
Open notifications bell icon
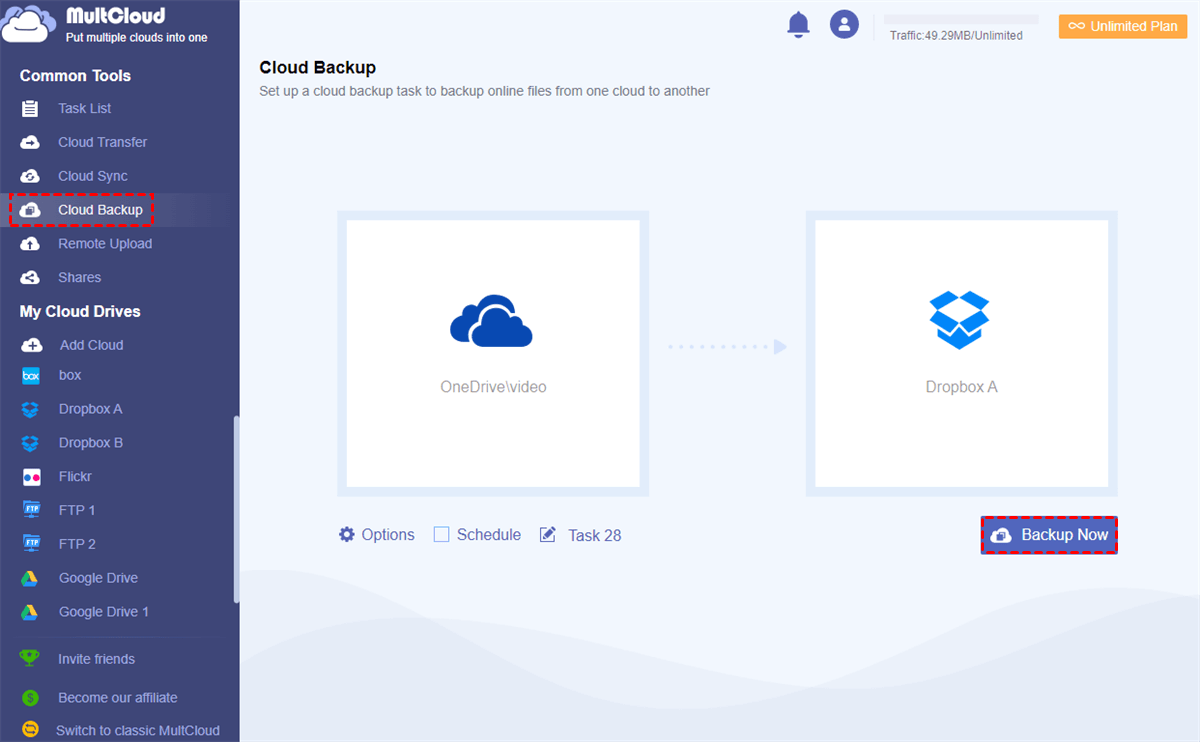[798, 25]
